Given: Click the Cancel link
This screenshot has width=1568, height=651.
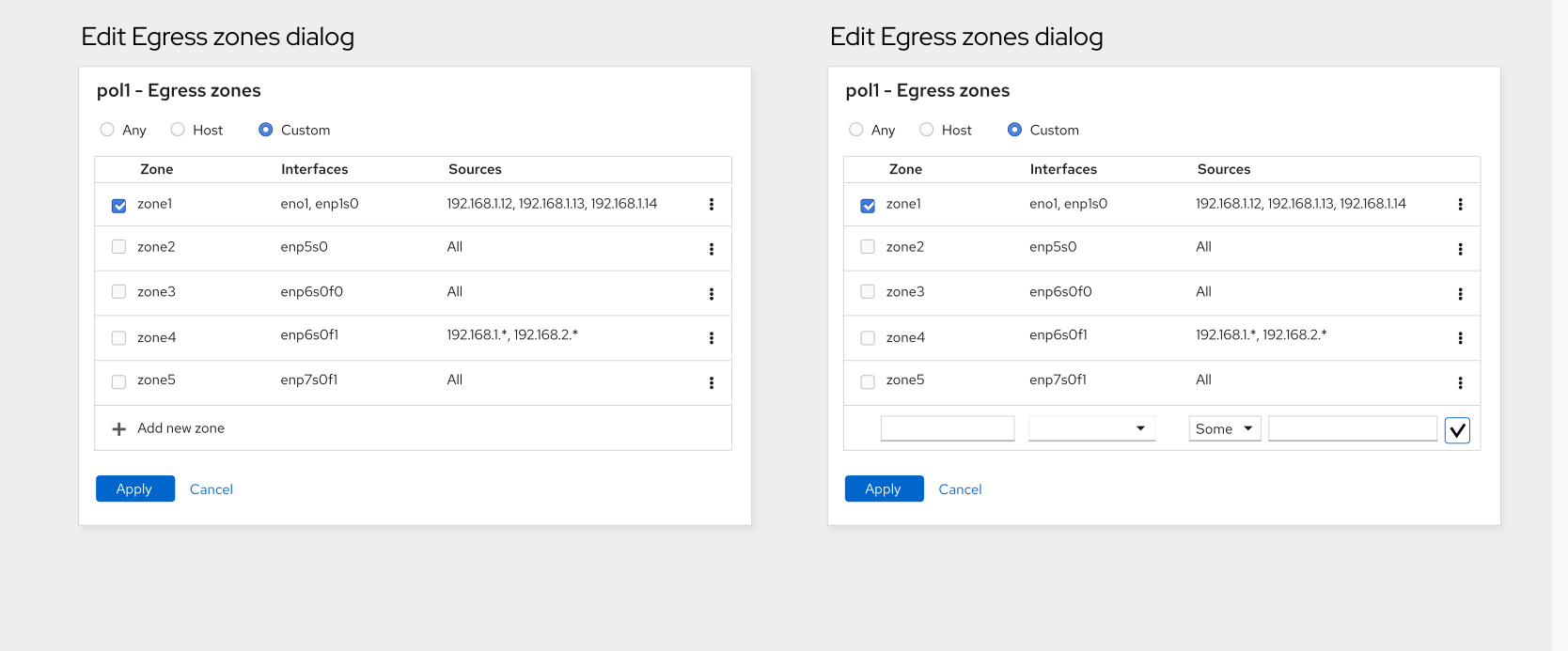Looking at the screenshot, I should [x=211, y=488].
